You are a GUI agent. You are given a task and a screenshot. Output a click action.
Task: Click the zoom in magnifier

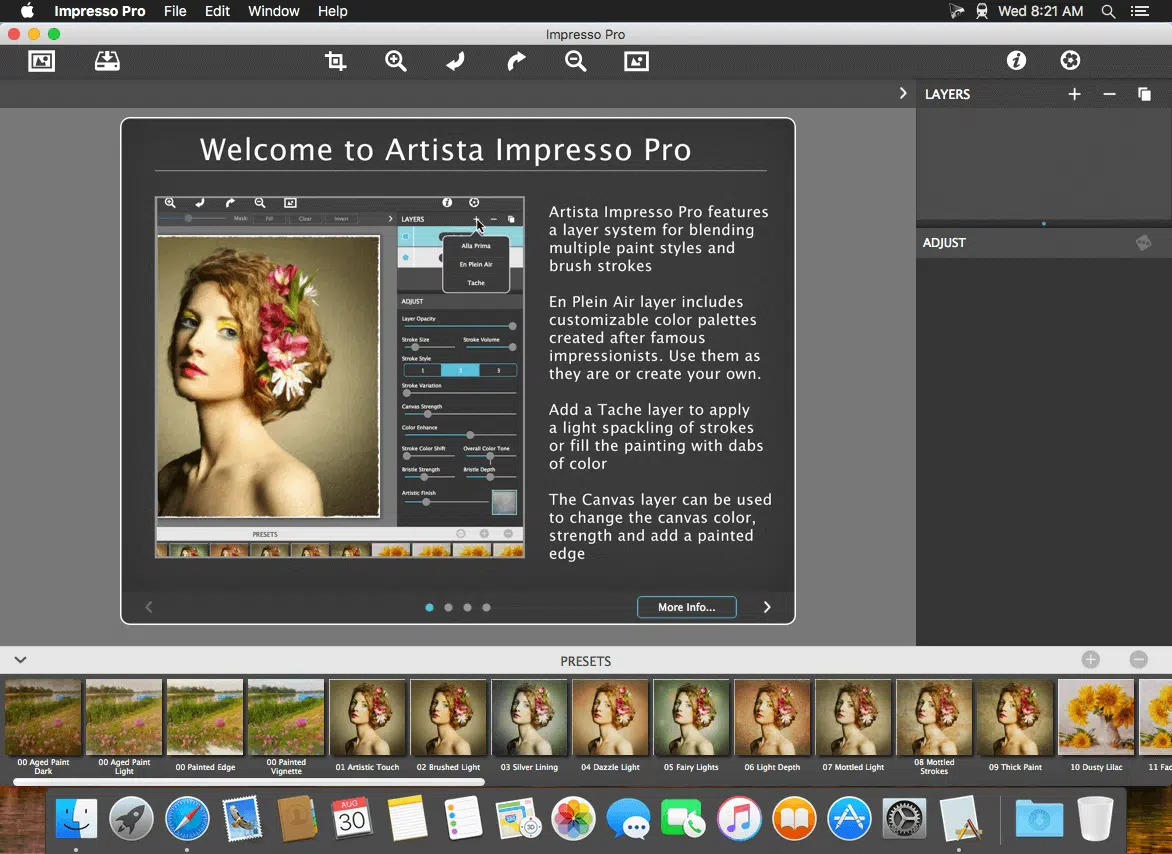(x=396, y=62)
